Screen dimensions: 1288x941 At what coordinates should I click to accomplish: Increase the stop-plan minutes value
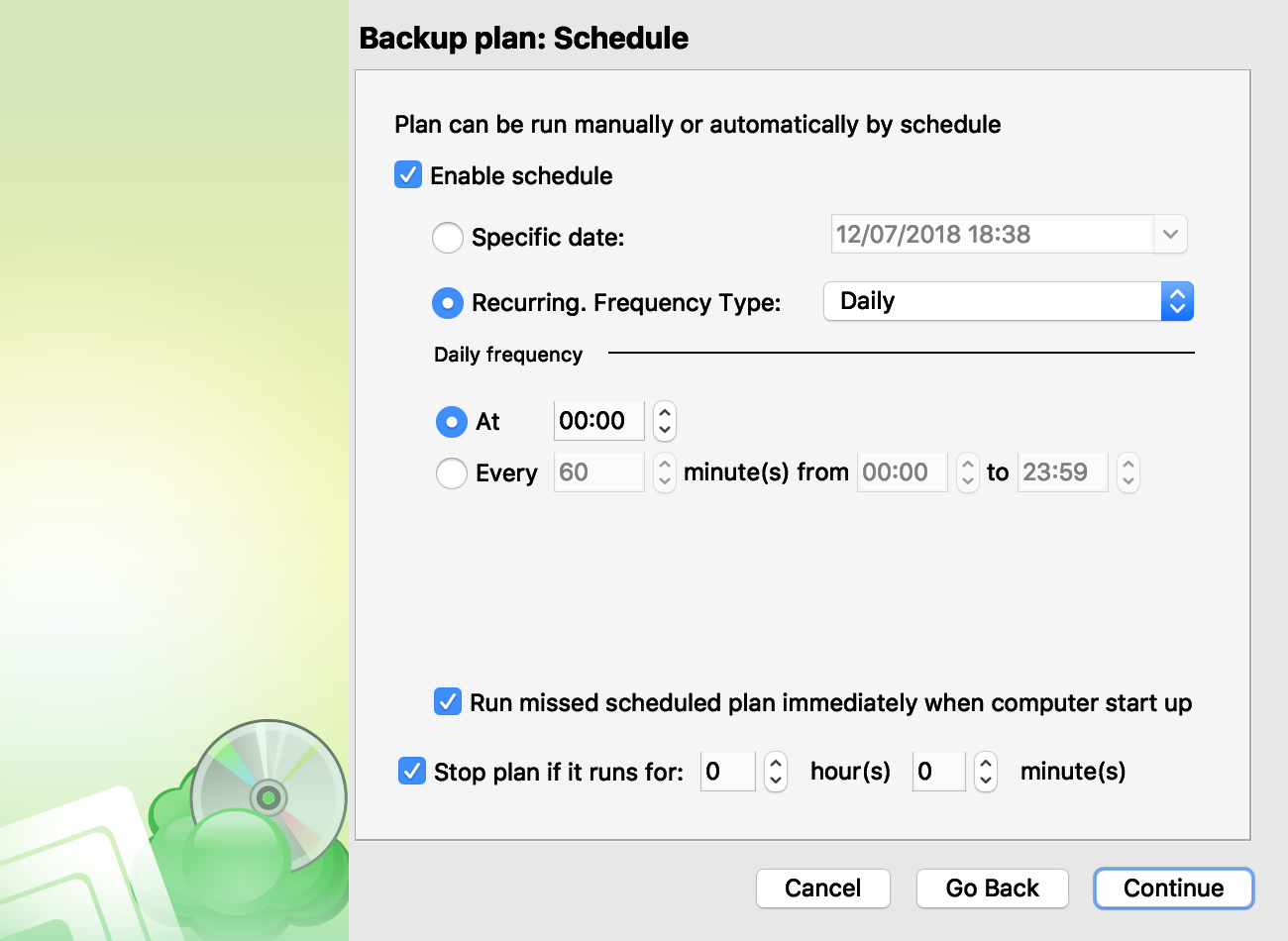click(986, 765)
